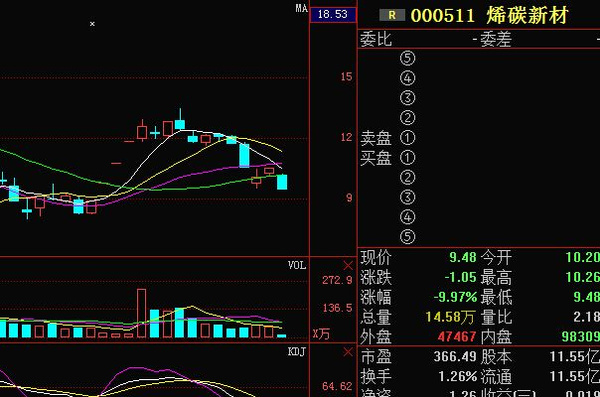Click the 烯碳新材 stock name
This screenshot has height=397, width=600.
point(527,16)
